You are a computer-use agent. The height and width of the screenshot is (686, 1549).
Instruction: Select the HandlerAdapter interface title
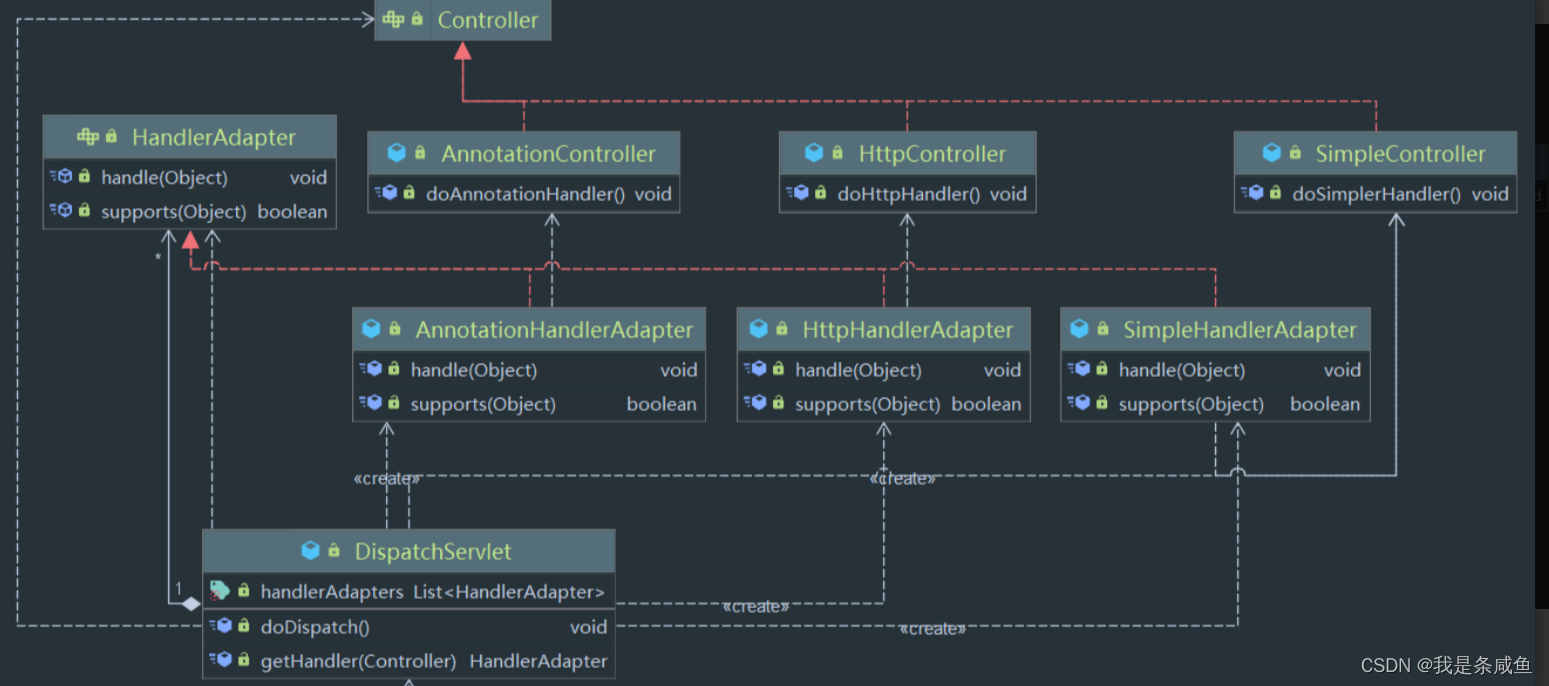[214, 137]
